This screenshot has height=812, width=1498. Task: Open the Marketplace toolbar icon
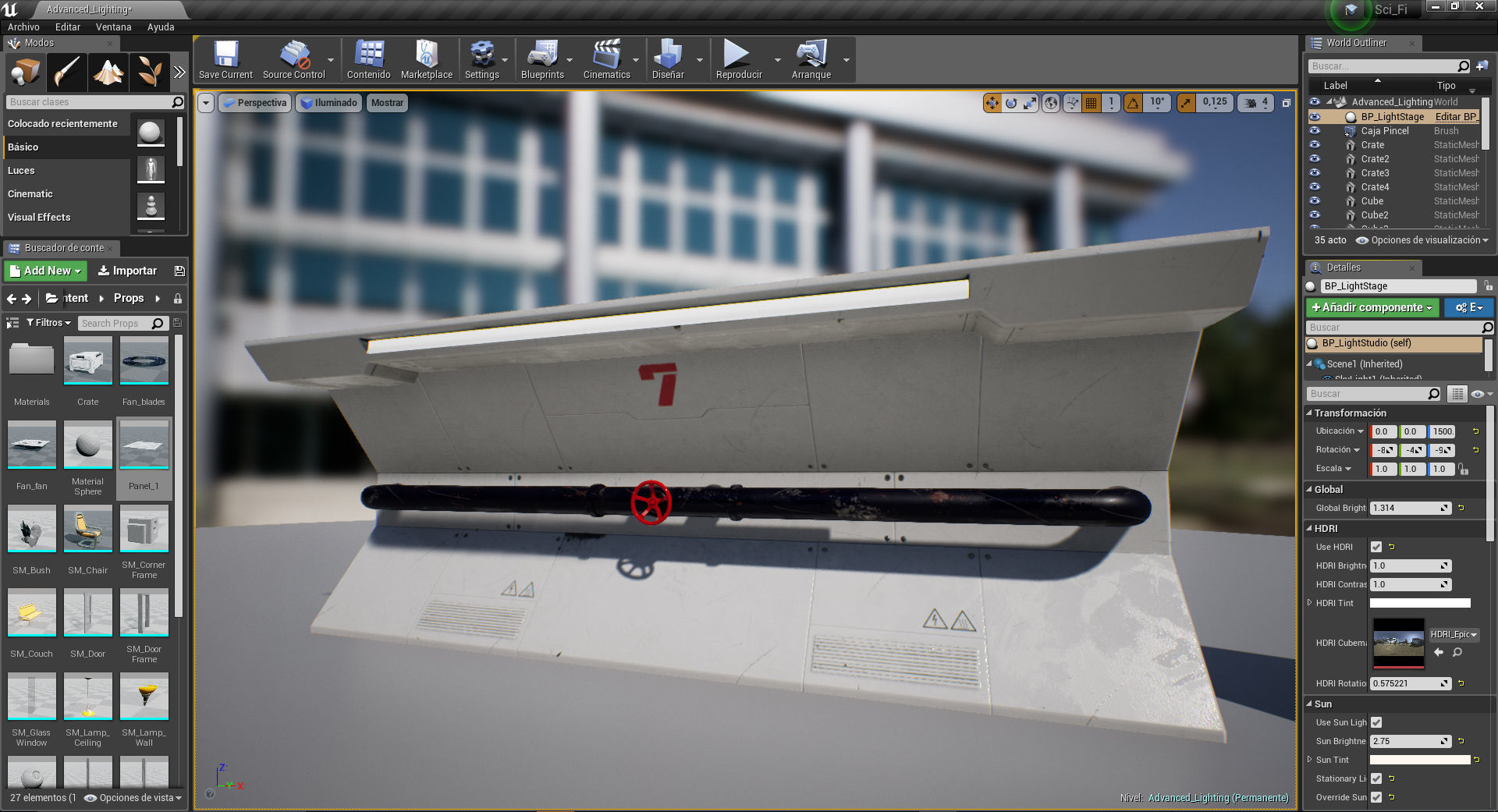click(x=427, y=59)
